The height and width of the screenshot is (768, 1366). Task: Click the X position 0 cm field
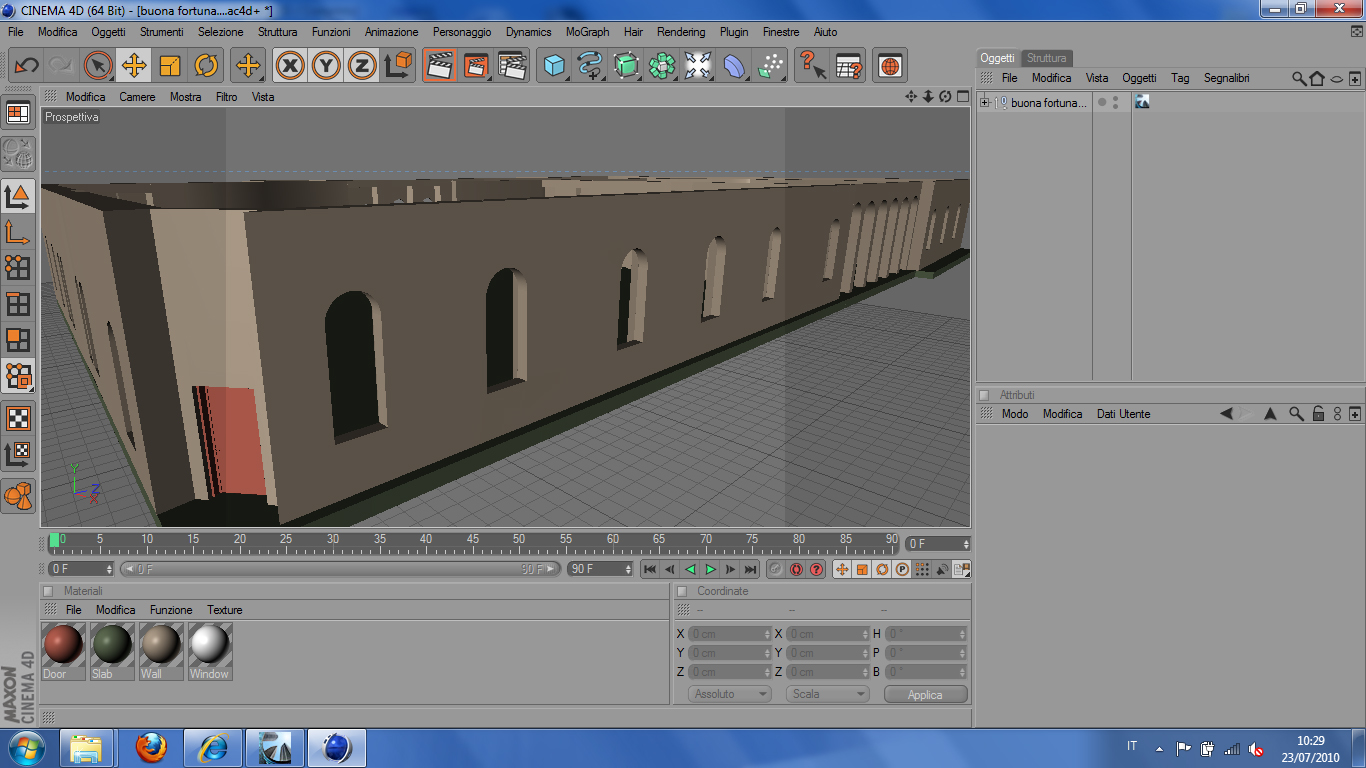pos(730,634)
